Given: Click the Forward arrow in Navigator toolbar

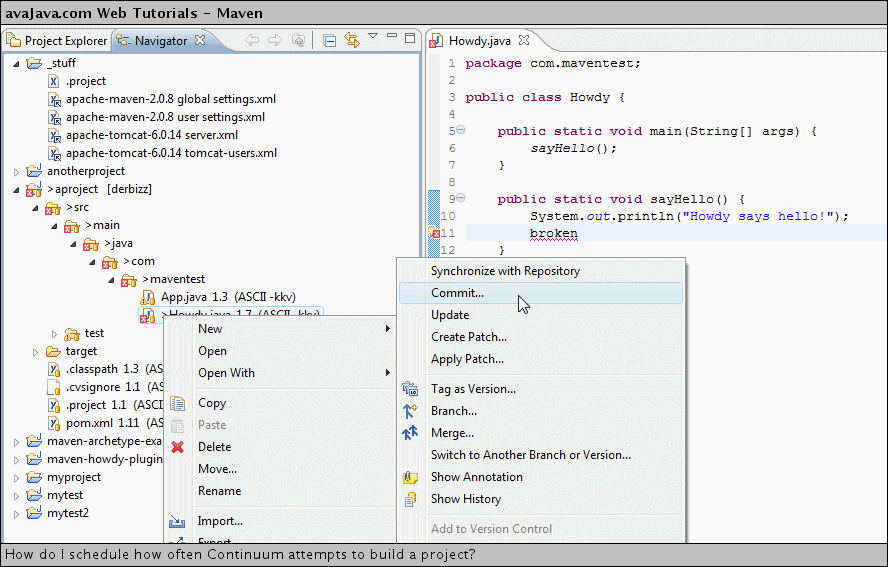Looking at the screenshot, I should tap(275, 40).
